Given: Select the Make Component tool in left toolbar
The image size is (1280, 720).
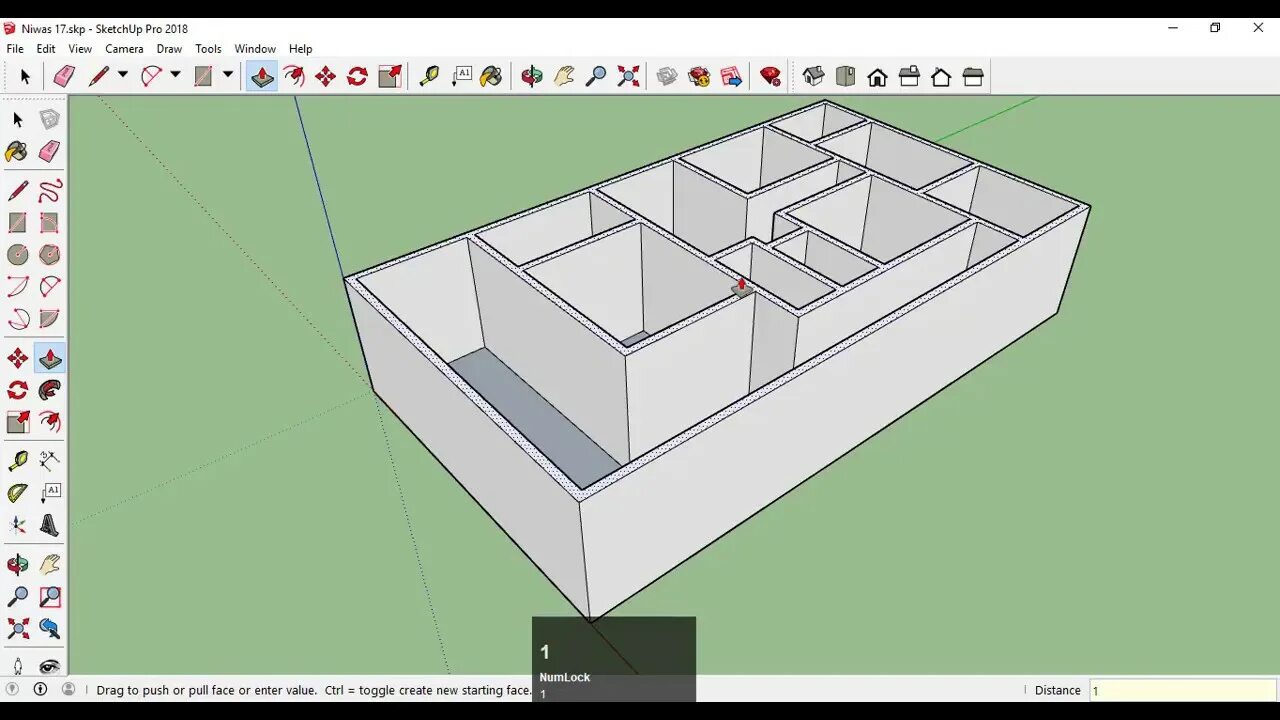Looking at the screenshot, I should click(49, 120).
